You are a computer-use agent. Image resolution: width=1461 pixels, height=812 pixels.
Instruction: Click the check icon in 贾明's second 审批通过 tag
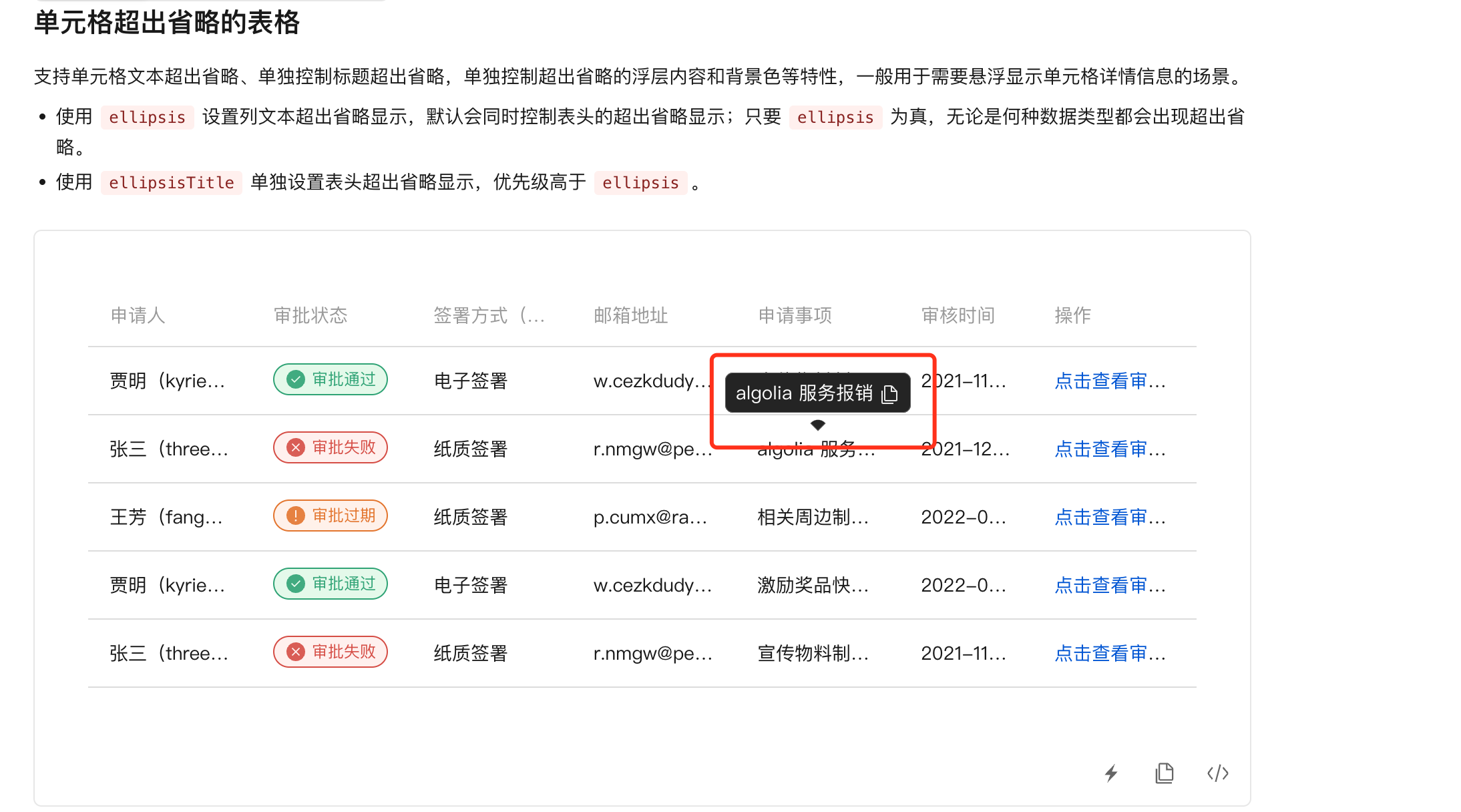294,583
